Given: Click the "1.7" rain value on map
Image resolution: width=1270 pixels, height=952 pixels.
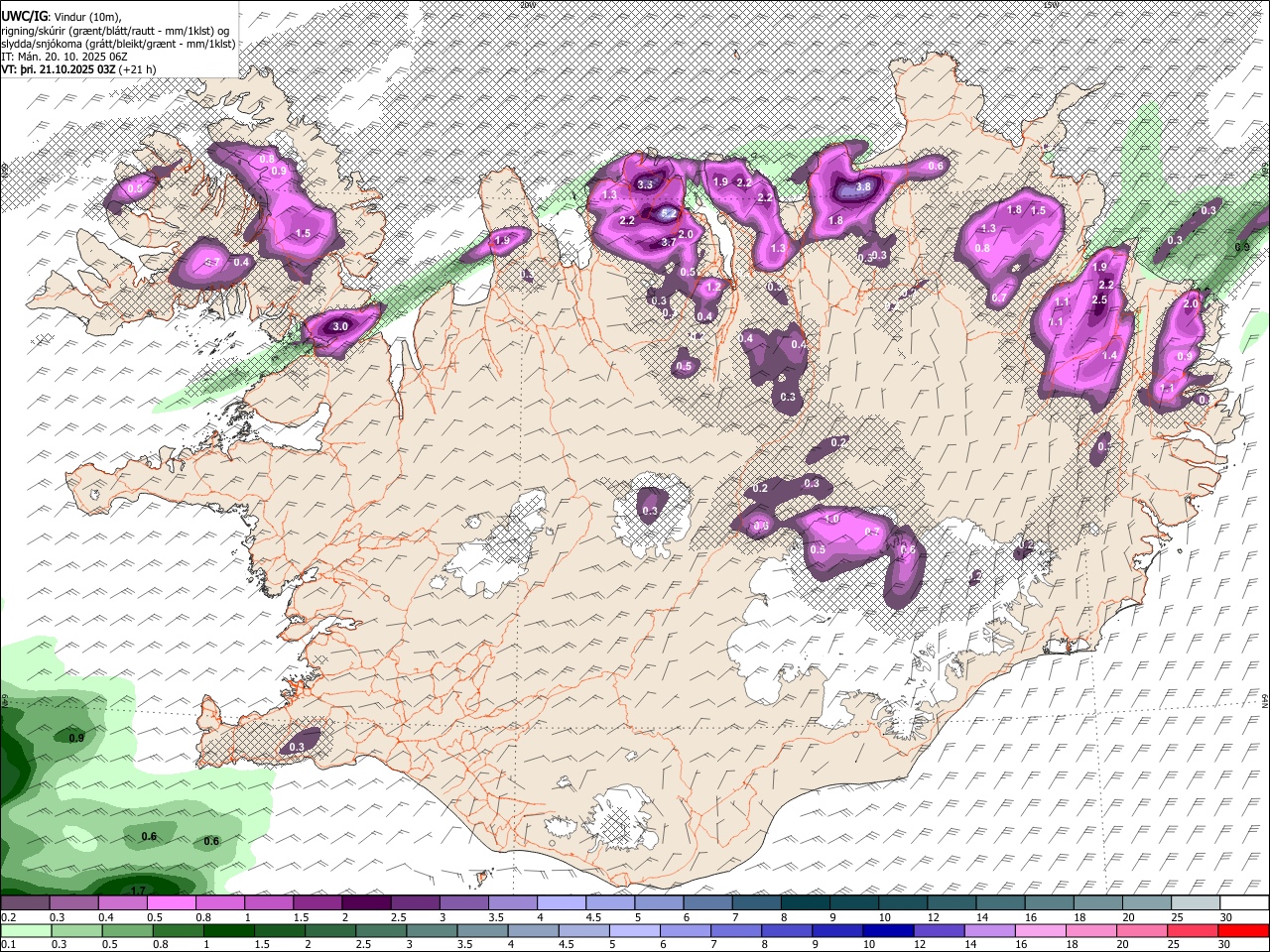Looking at the screenshot, I should [x=138, y=890].
